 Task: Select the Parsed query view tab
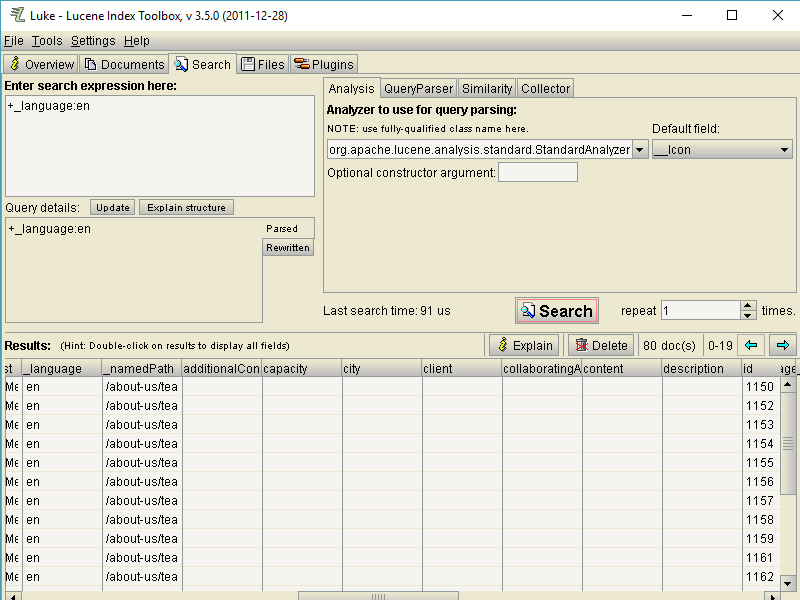288,229
